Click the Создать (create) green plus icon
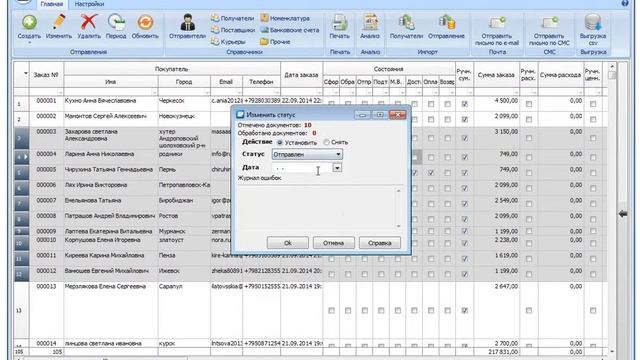The height and width of the screenshot is (360, 640). 29,22
